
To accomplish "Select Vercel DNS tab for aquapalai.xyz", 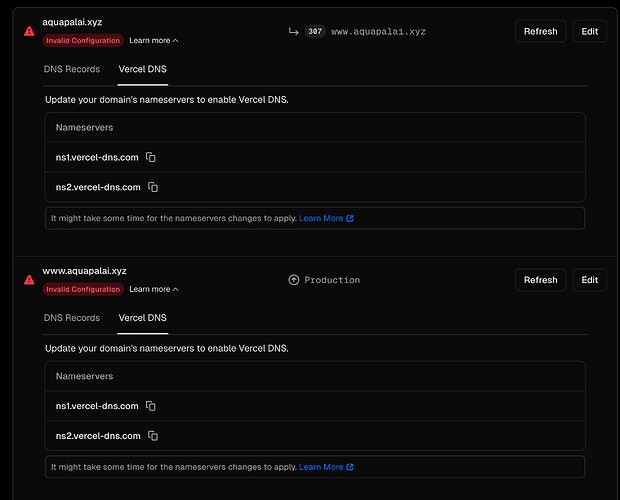I will tap(143, 69).
